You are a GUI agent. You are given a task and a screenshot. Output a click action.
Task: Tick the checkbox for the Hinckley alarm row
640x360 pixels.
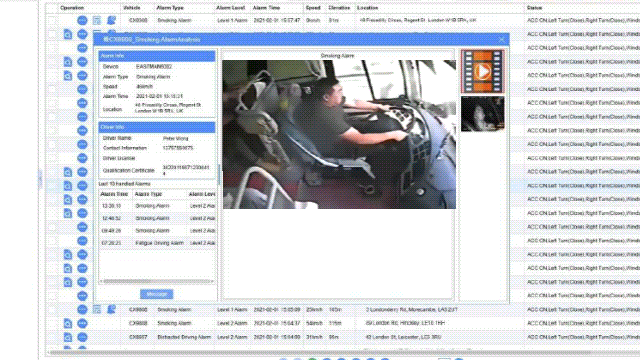point(52,323)
